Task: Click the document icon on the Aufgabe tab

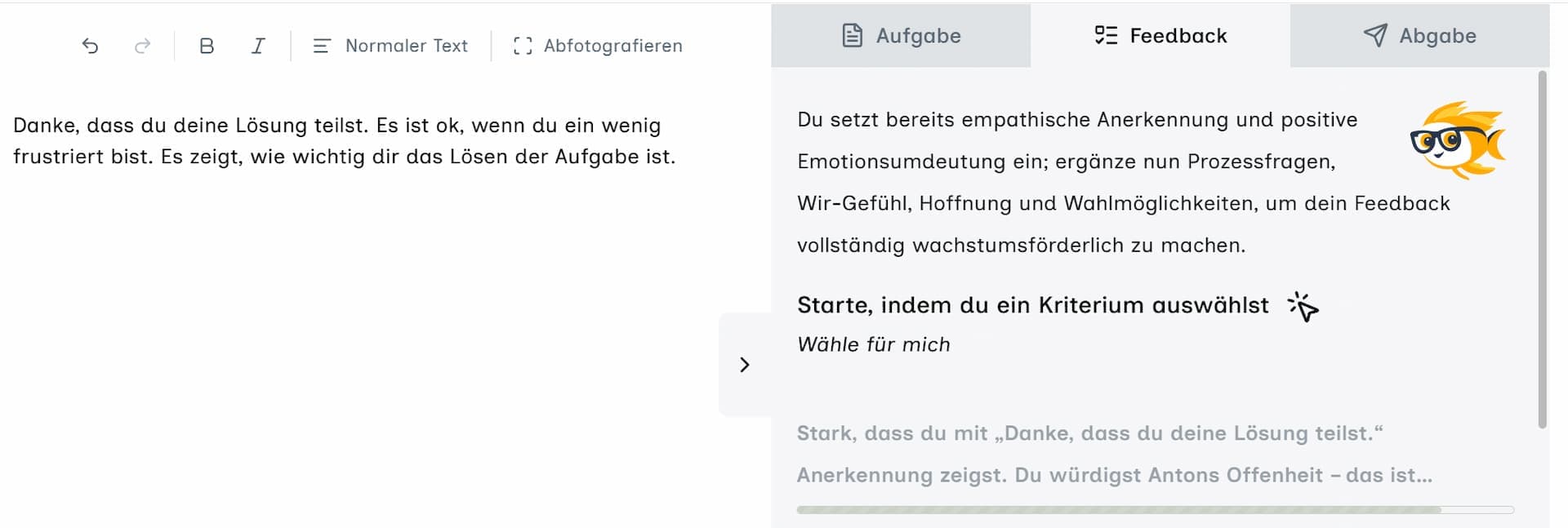Action: click(x=852, y=35)
